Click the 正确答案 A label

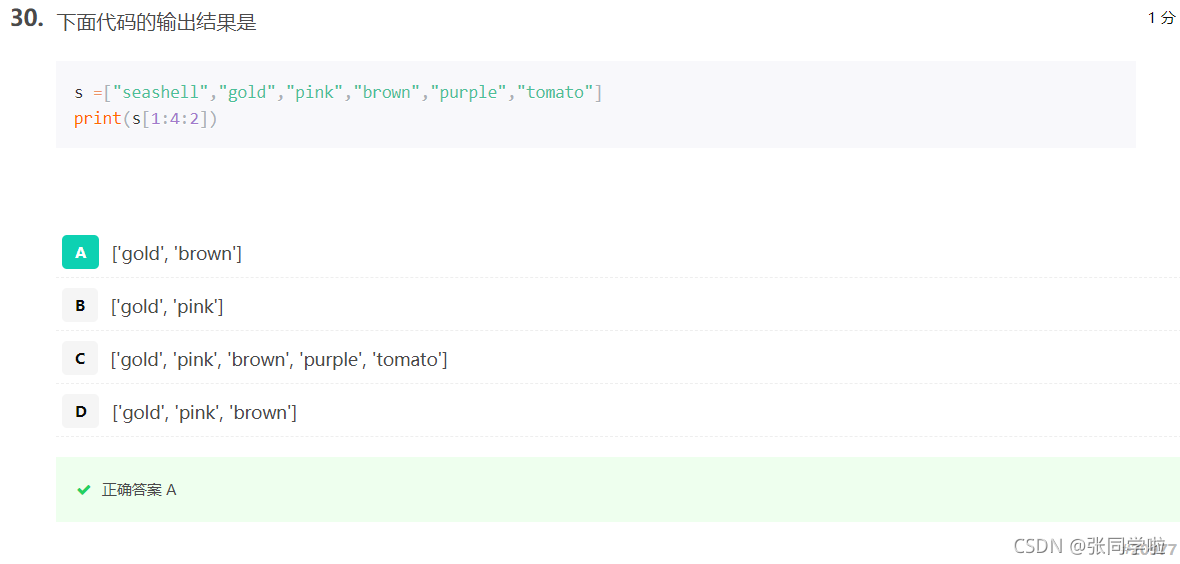pos(139,489)
